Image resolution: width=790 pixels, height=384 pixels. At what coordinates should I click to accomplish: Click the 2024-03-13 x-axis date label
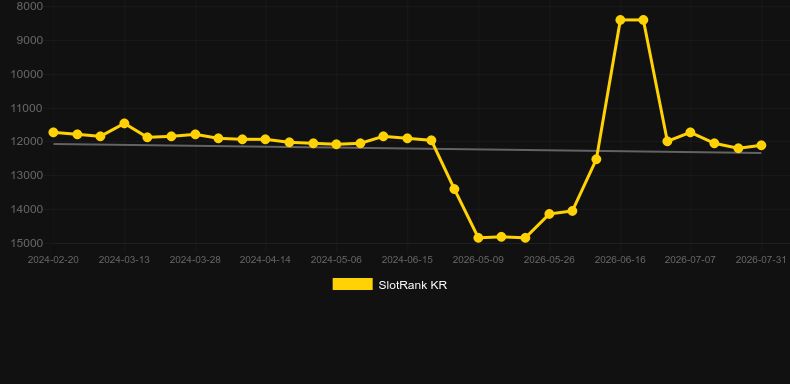tap(124, 260)
